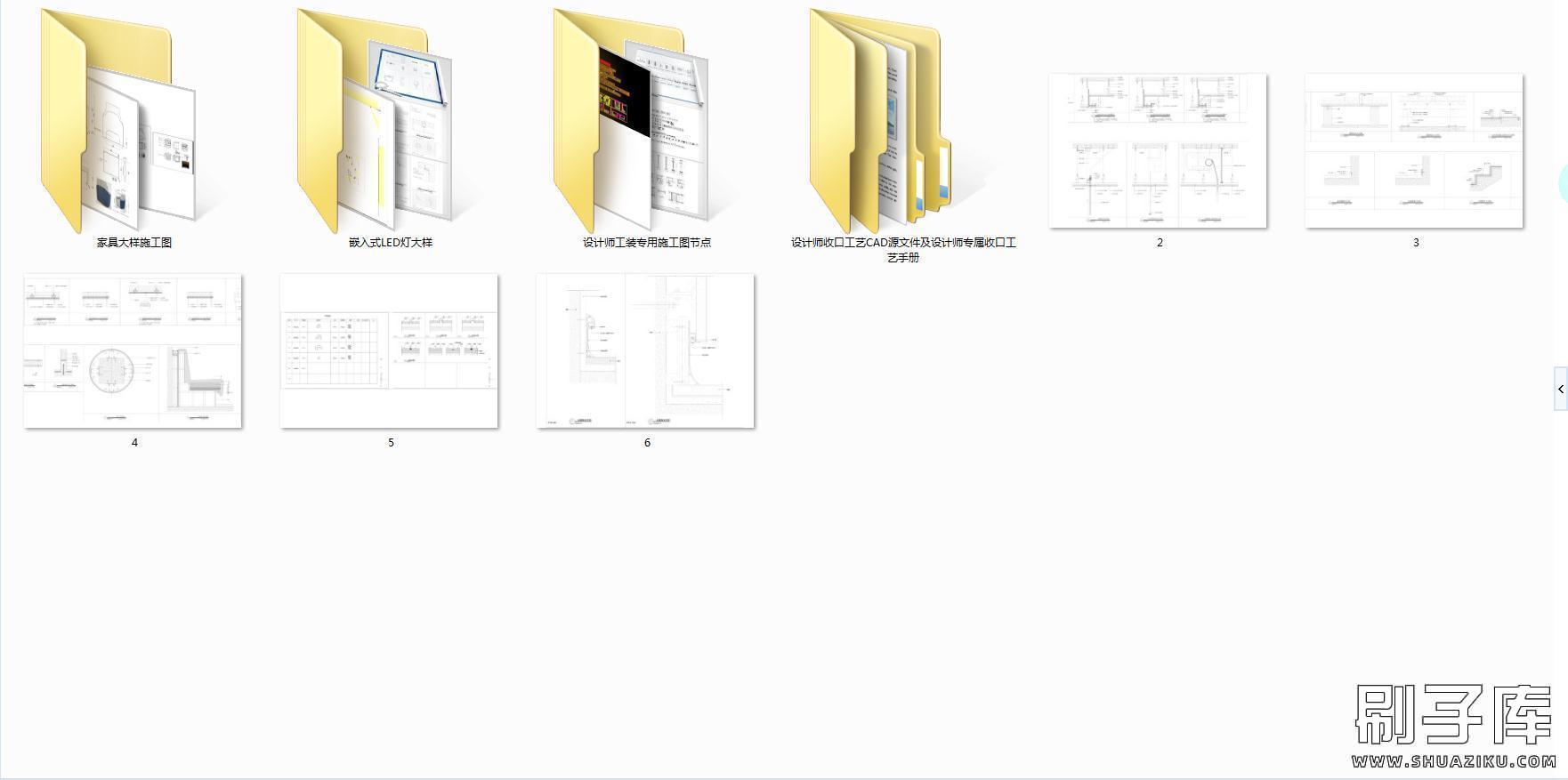1568x780 pixels.
Task: Click the WWW.SHUAZIKU.COM watermark link
Action: pyautogui.click(x=1453, y=761)
